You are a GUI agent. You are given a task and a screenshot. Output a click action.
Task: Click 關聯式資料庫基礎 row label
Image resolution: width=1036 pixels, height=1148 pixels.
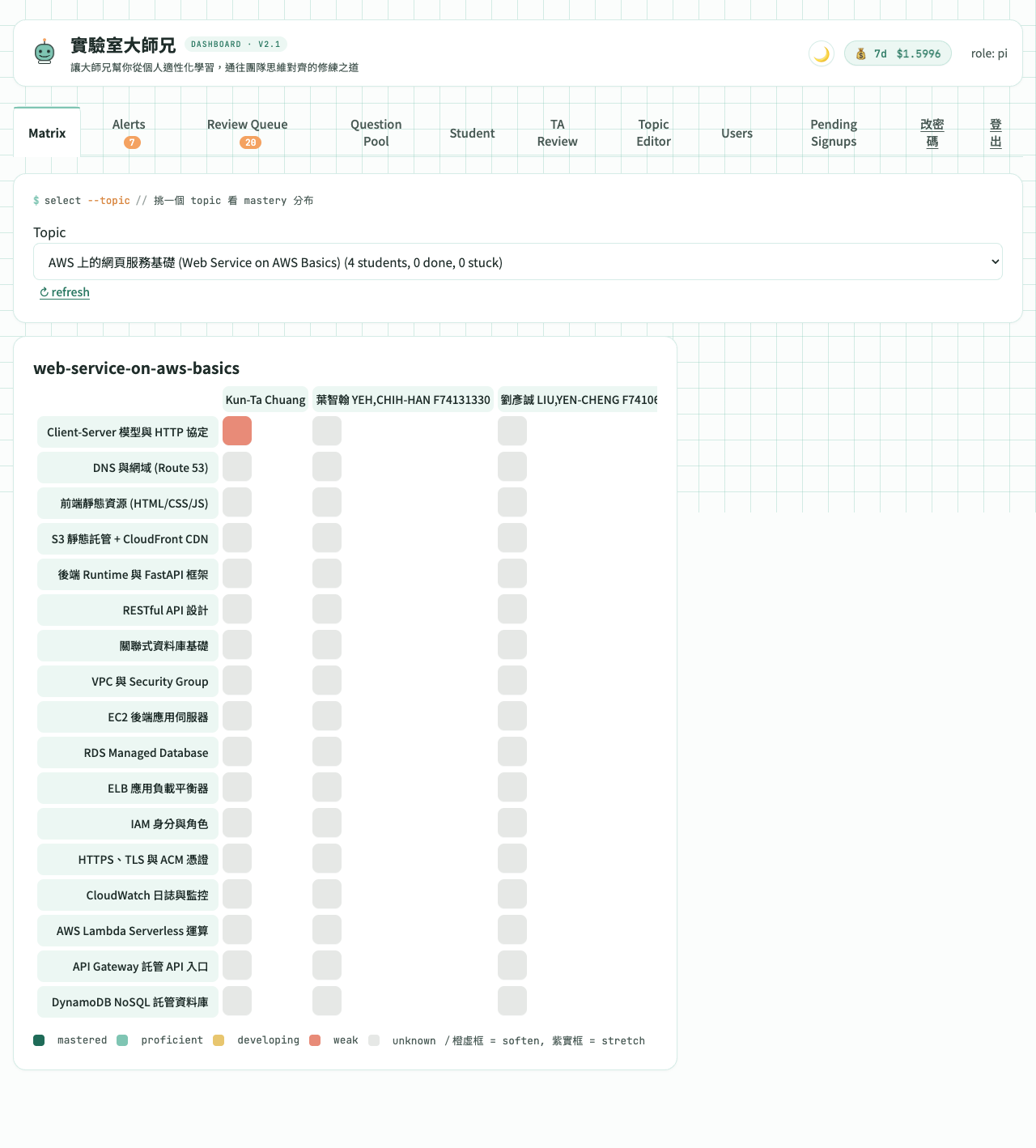tap(128, 646)
